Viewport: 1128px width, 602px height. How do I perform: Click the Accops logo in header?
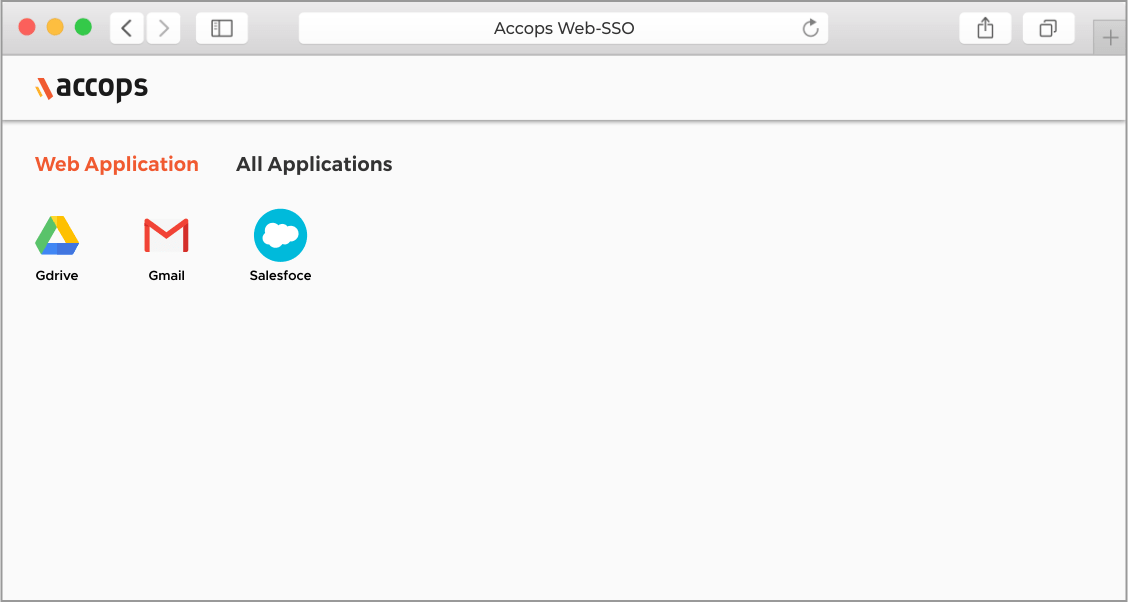point(91,88)
